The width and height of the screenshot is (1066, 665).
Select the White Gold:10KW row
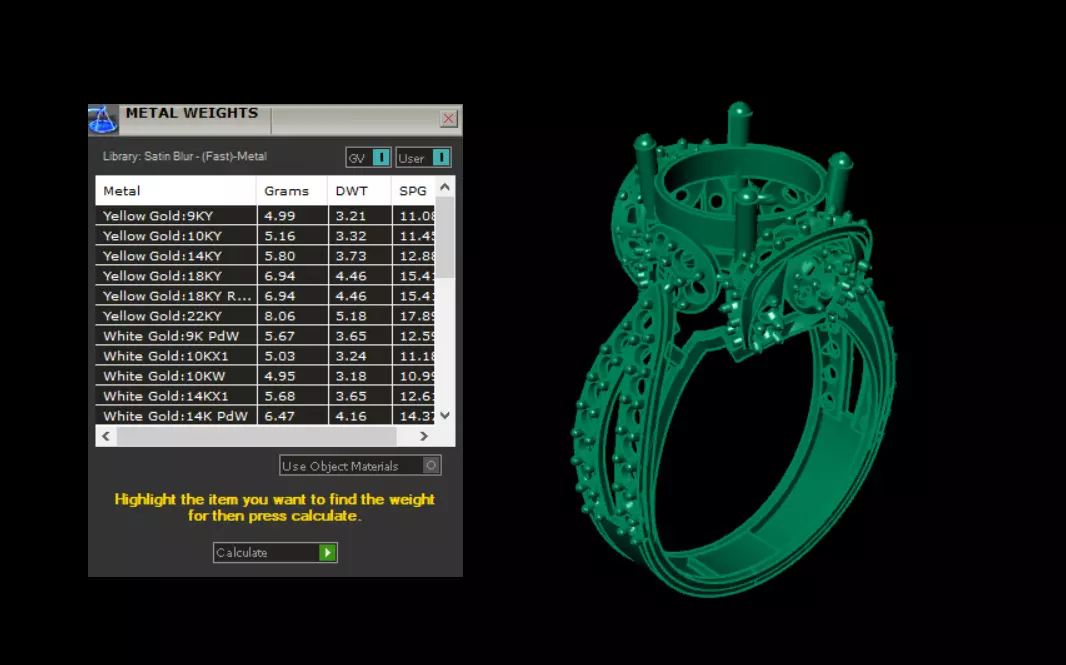coord(265,376)
